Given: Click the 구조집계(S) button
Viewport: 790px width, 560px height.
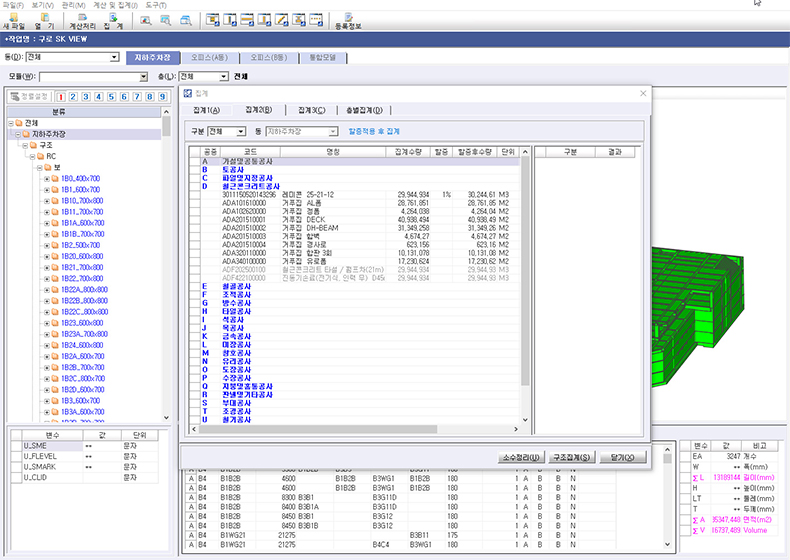Looking at the screenshot, I should (571, 458).
